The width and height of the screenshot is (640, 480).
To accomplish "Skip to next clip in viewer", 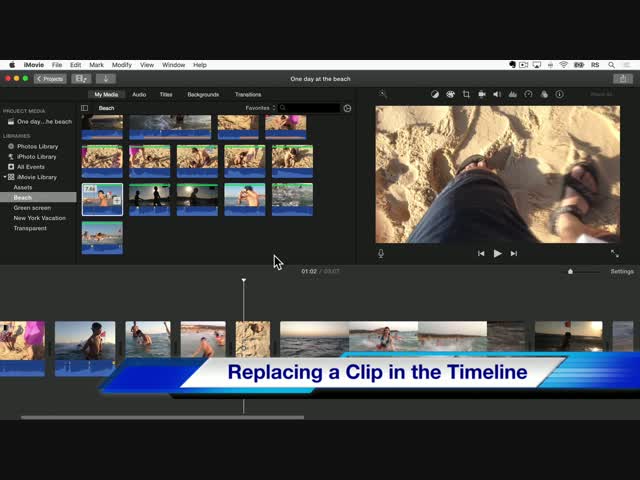I will [x=514, y=253].
